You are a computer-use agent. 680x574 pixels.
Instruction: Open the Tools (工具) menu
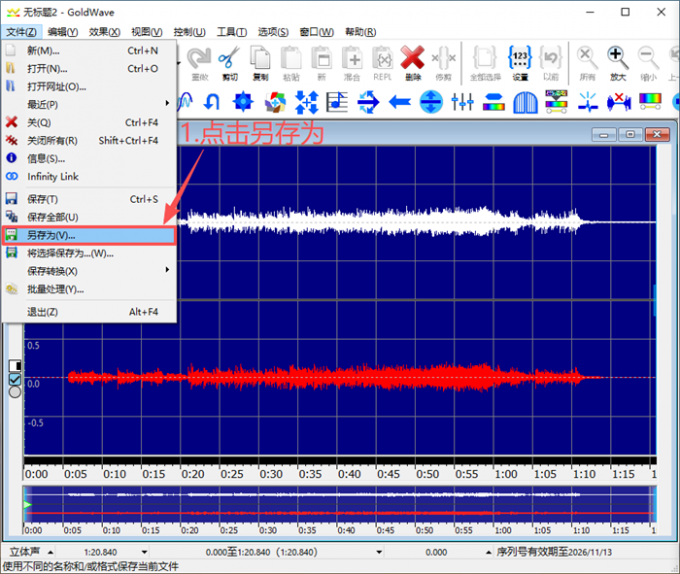point(232,32)
